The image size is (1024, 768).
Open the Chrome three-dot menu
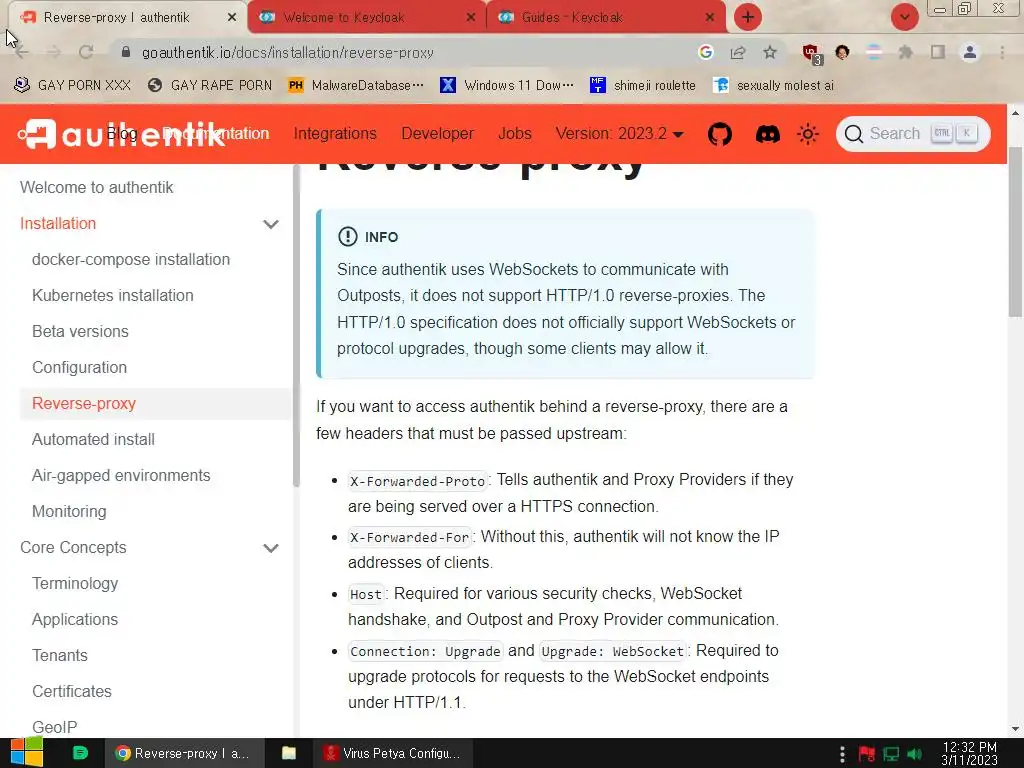1002,52
